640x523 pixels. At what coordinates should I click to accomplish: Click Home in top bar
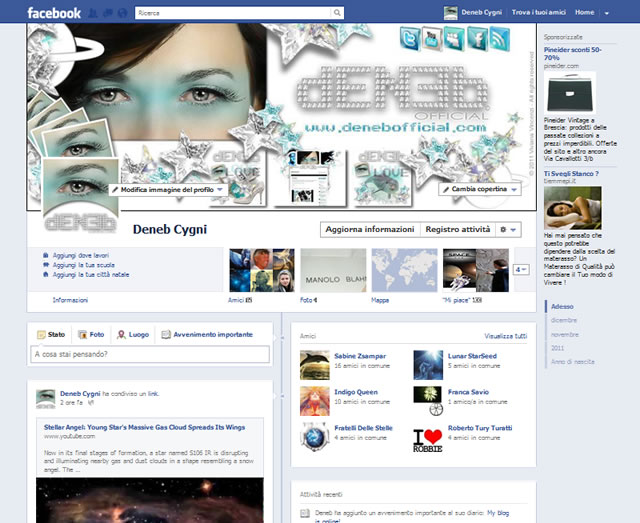point(584,13)
